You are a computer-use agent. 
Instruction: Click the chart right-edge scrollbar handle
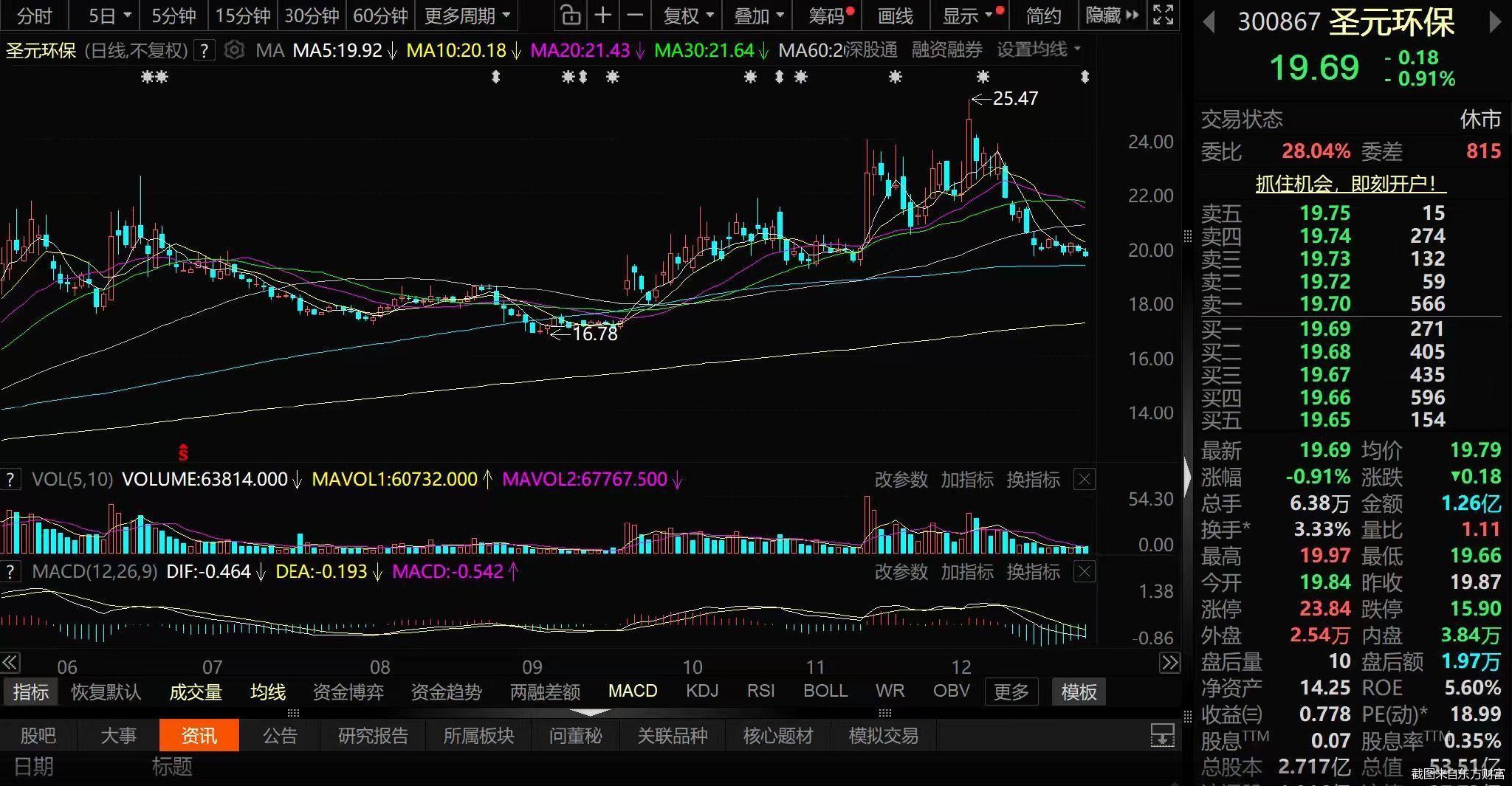(1187, 236)
